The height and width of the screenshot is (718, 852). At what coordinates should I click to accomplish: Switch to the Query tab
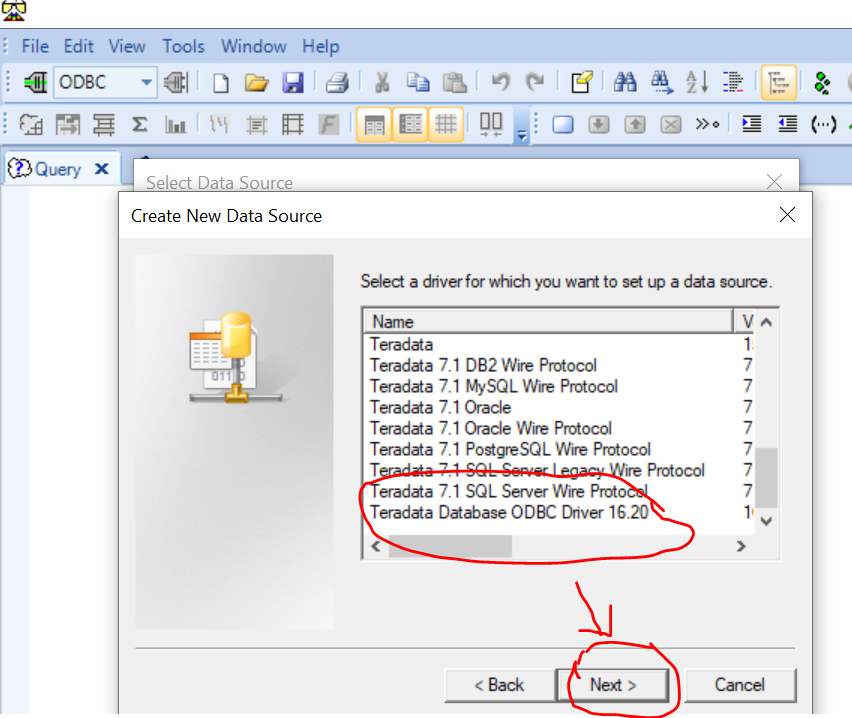56,168
